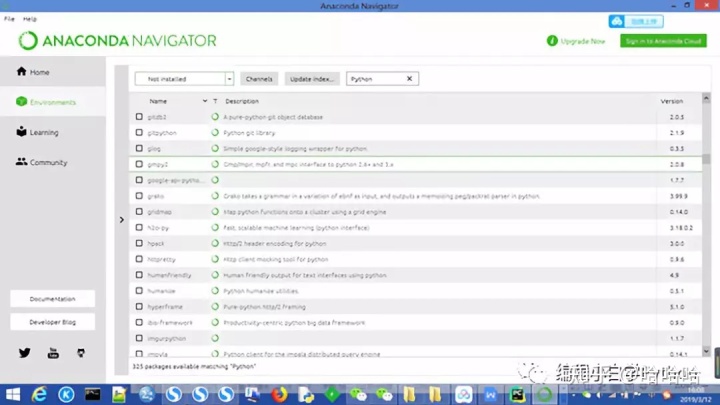Screen dimensions: 720x405
Task: Open PyCharm from taskbar
Action: point(518,394)
